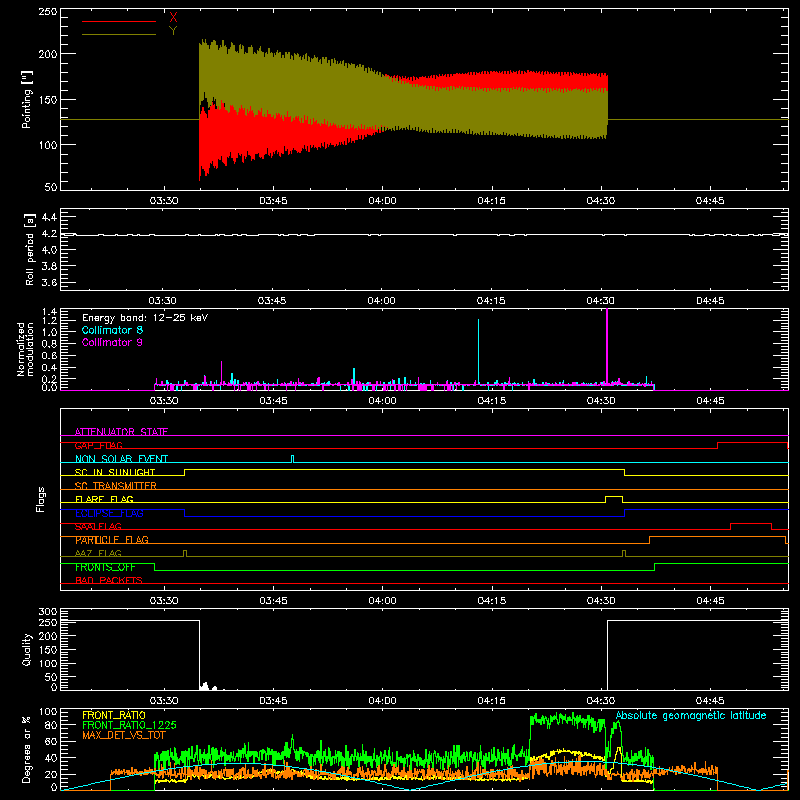Click the olive Y legend line
This screenshot has height=800, width=800.
click(x=119, y=34)
